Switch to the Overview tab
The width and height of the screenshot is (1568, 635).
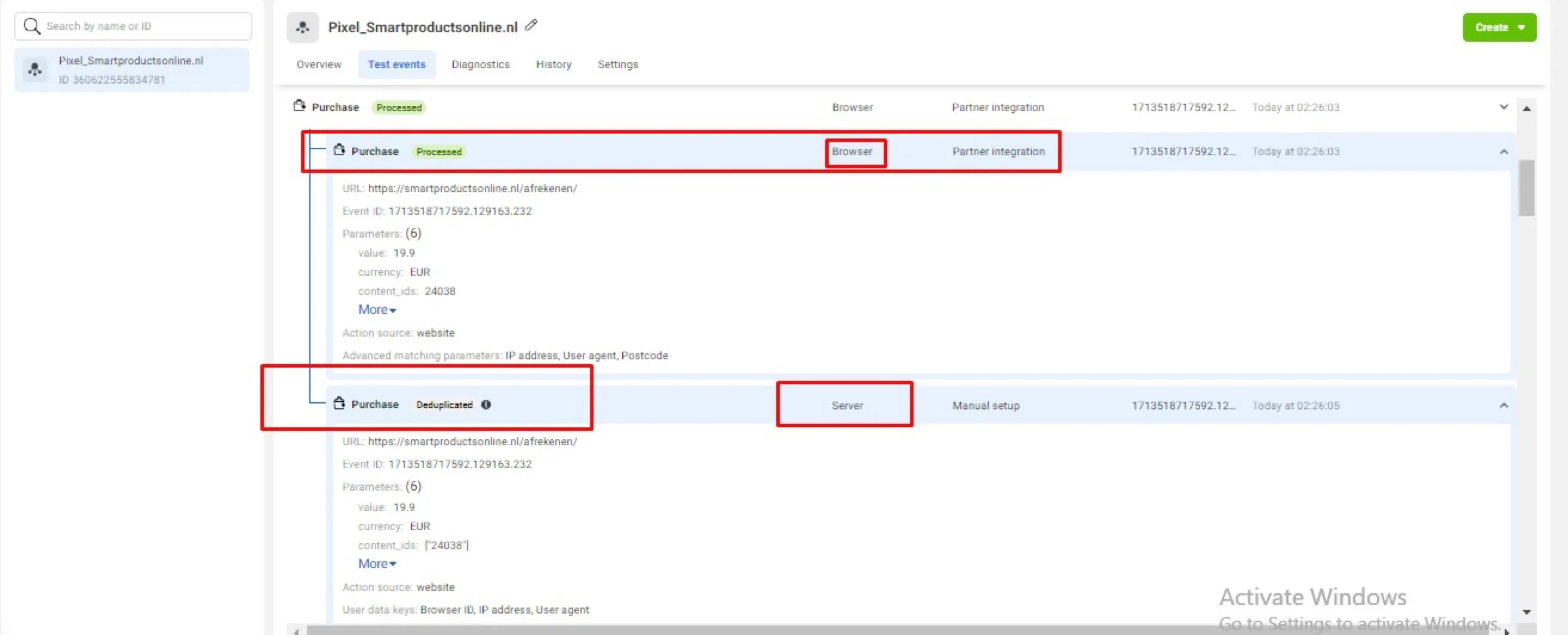coord(319,64)
